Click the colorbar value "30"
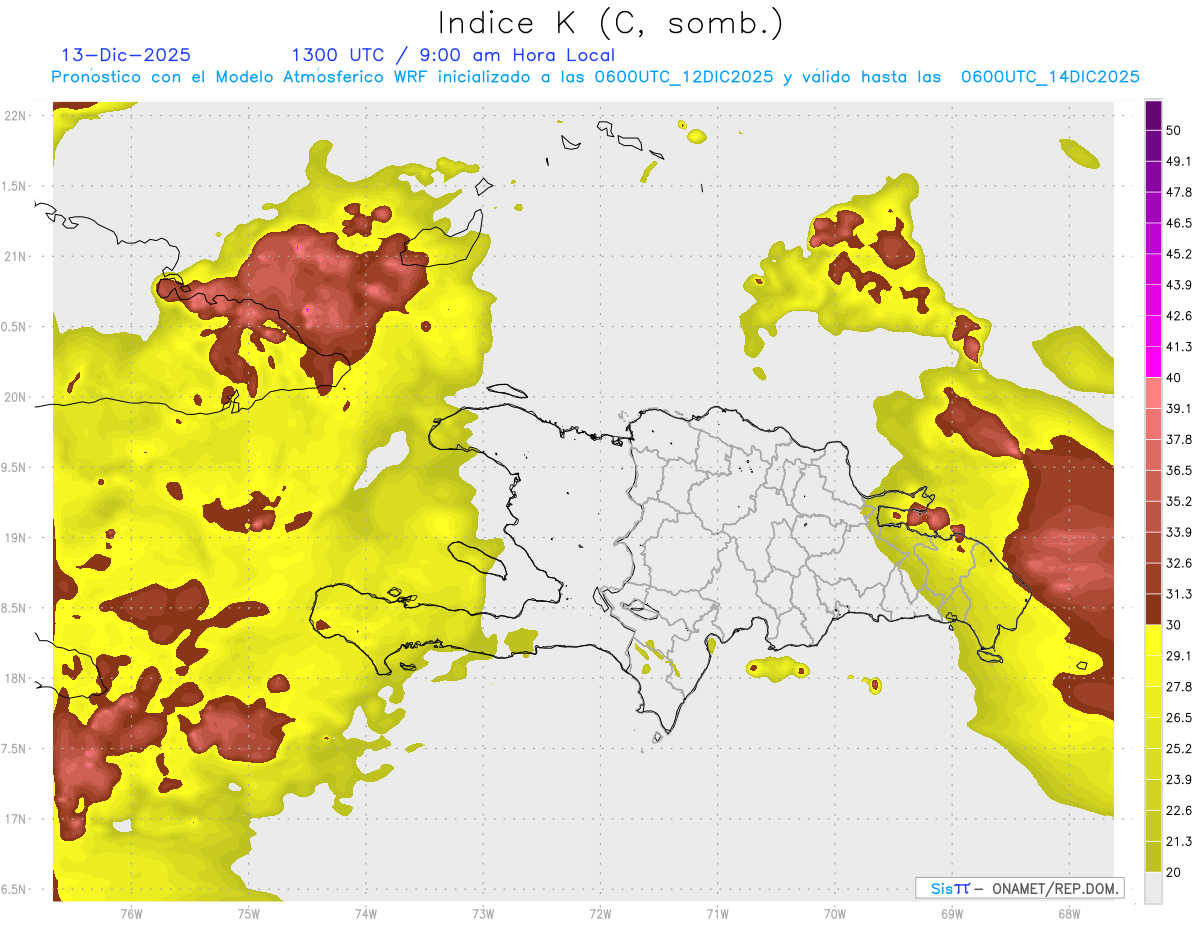This screenshot has height=927, width=1200. tap(1174, 625)
